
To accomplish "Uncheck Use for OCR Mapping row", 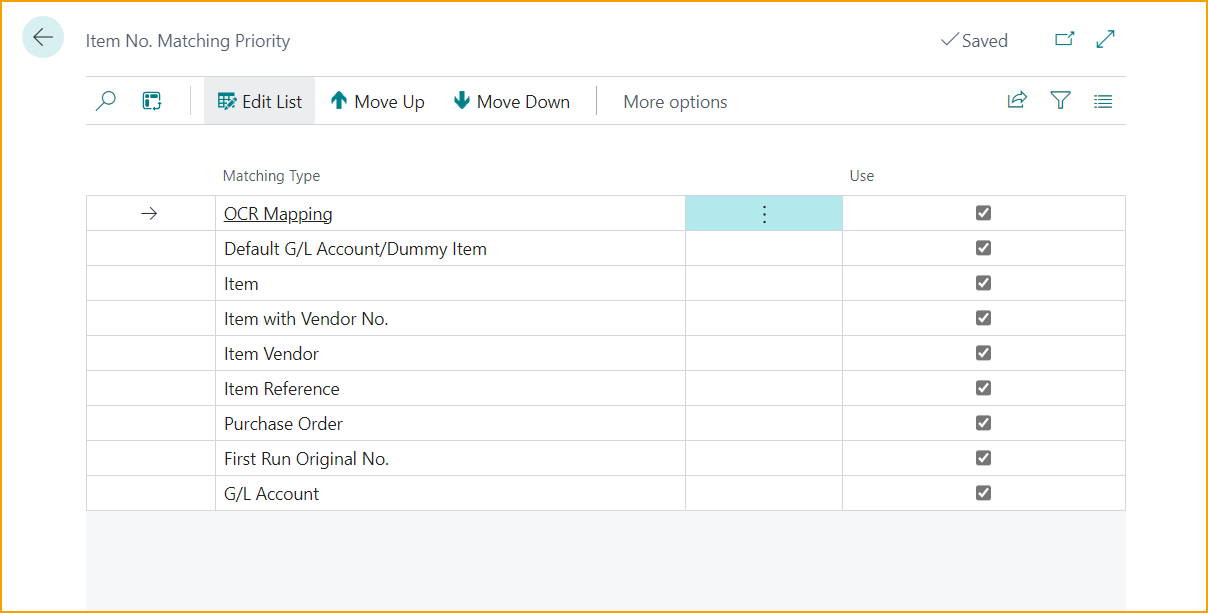I will coord(983,213).
